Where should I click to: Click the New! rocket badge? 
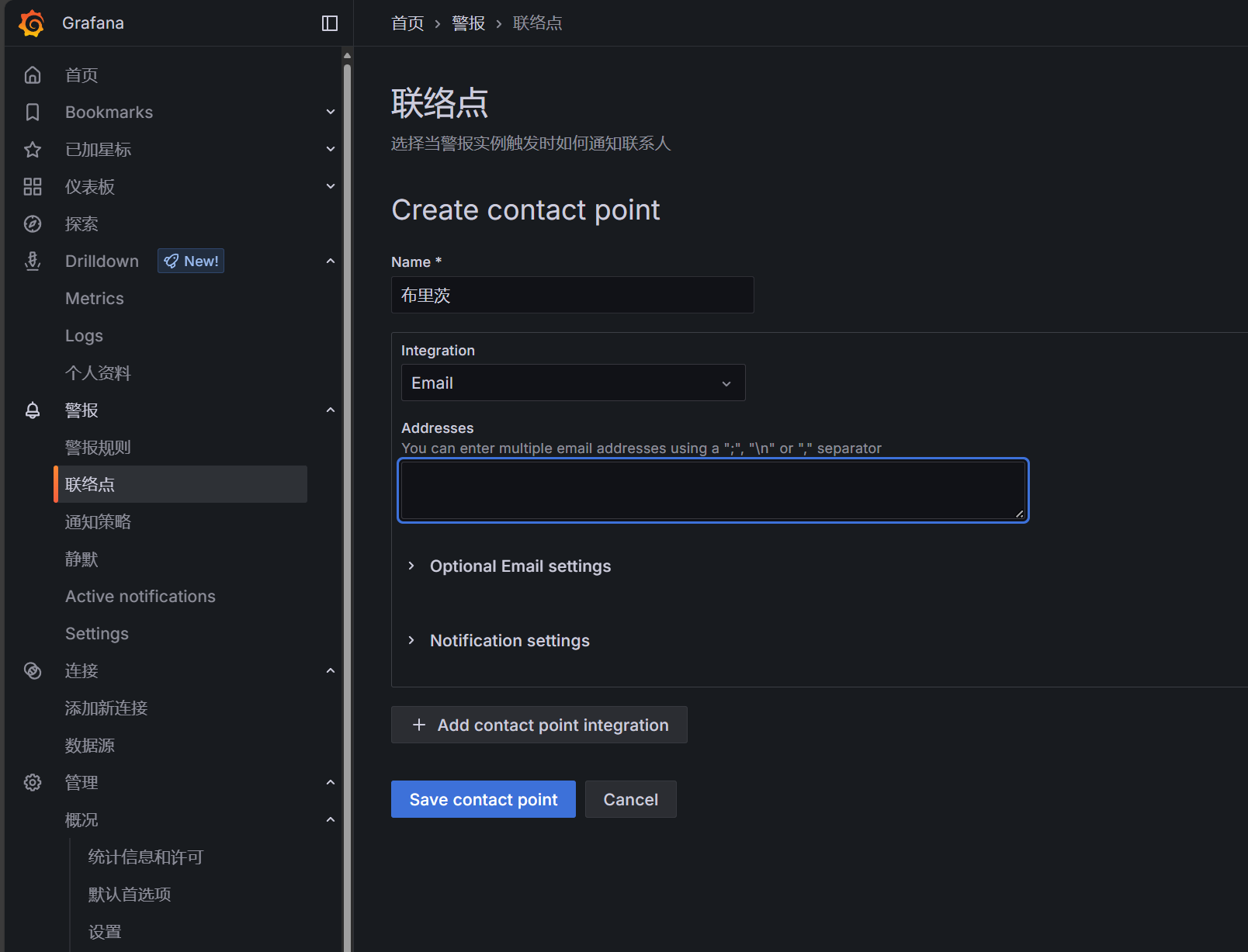coord(191,261)
